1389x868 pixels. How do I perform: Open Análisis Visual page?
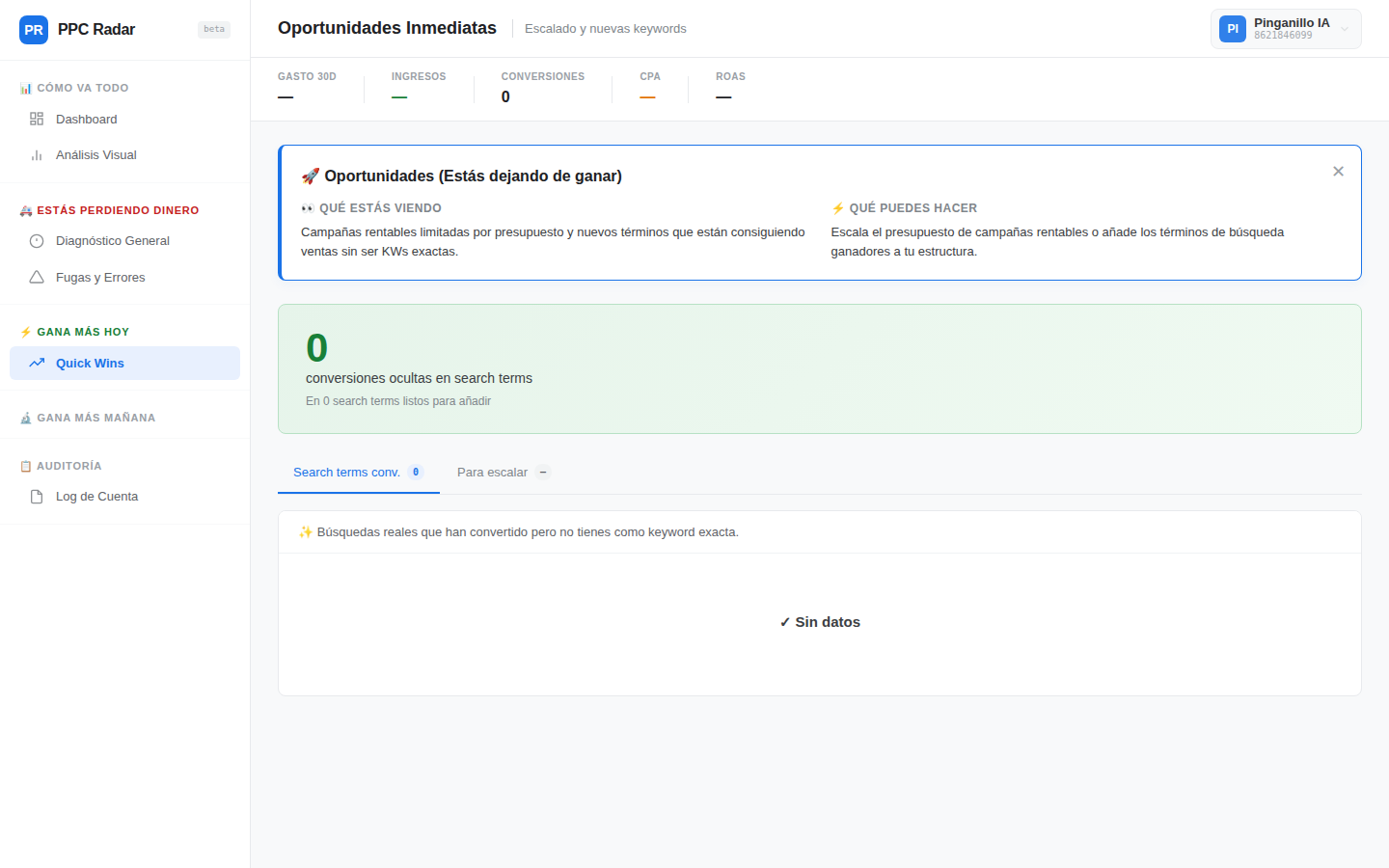(x=124, y=155)
